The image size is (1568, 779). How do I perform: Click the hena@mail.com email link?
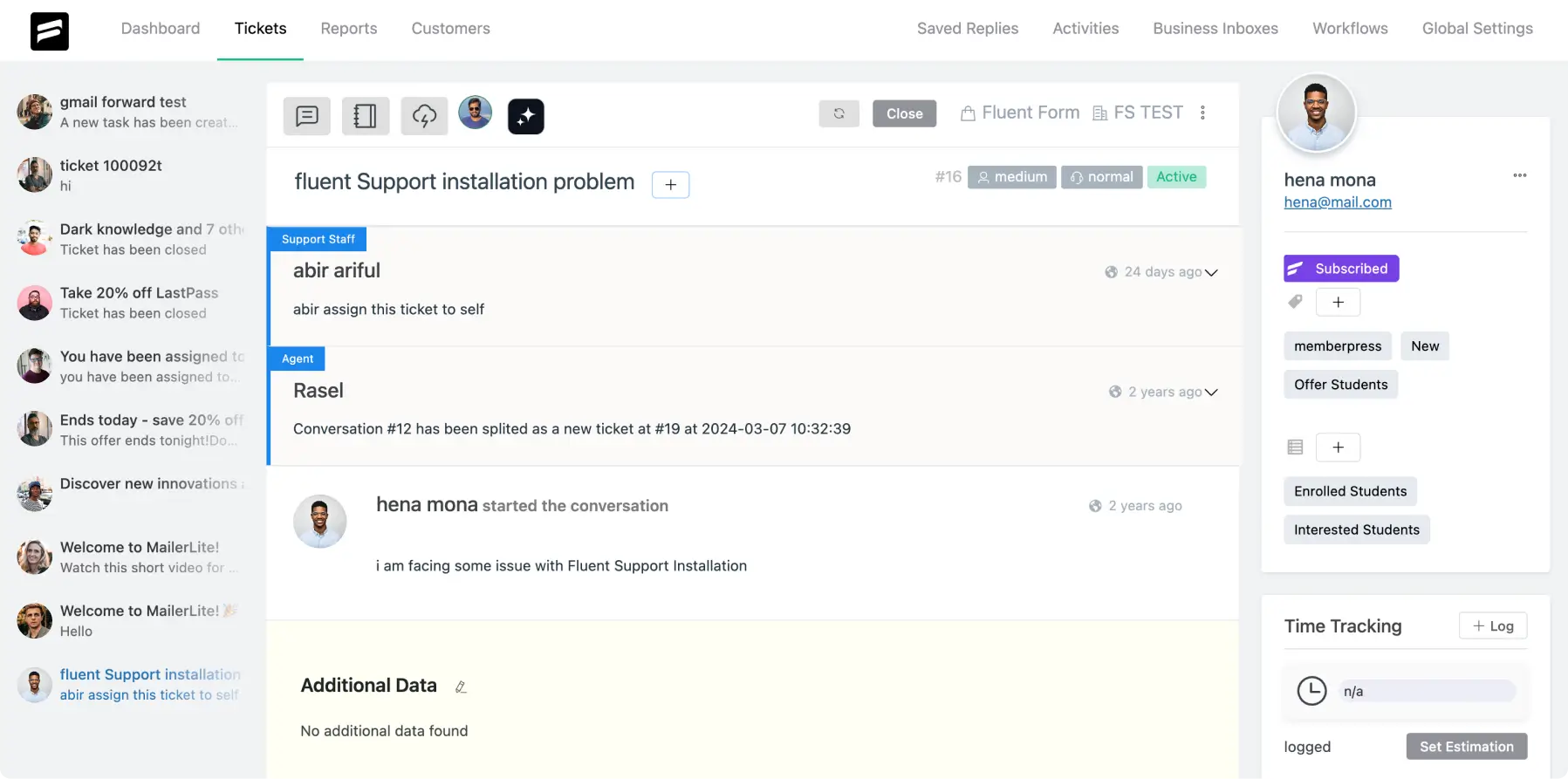pos(1338,202)
